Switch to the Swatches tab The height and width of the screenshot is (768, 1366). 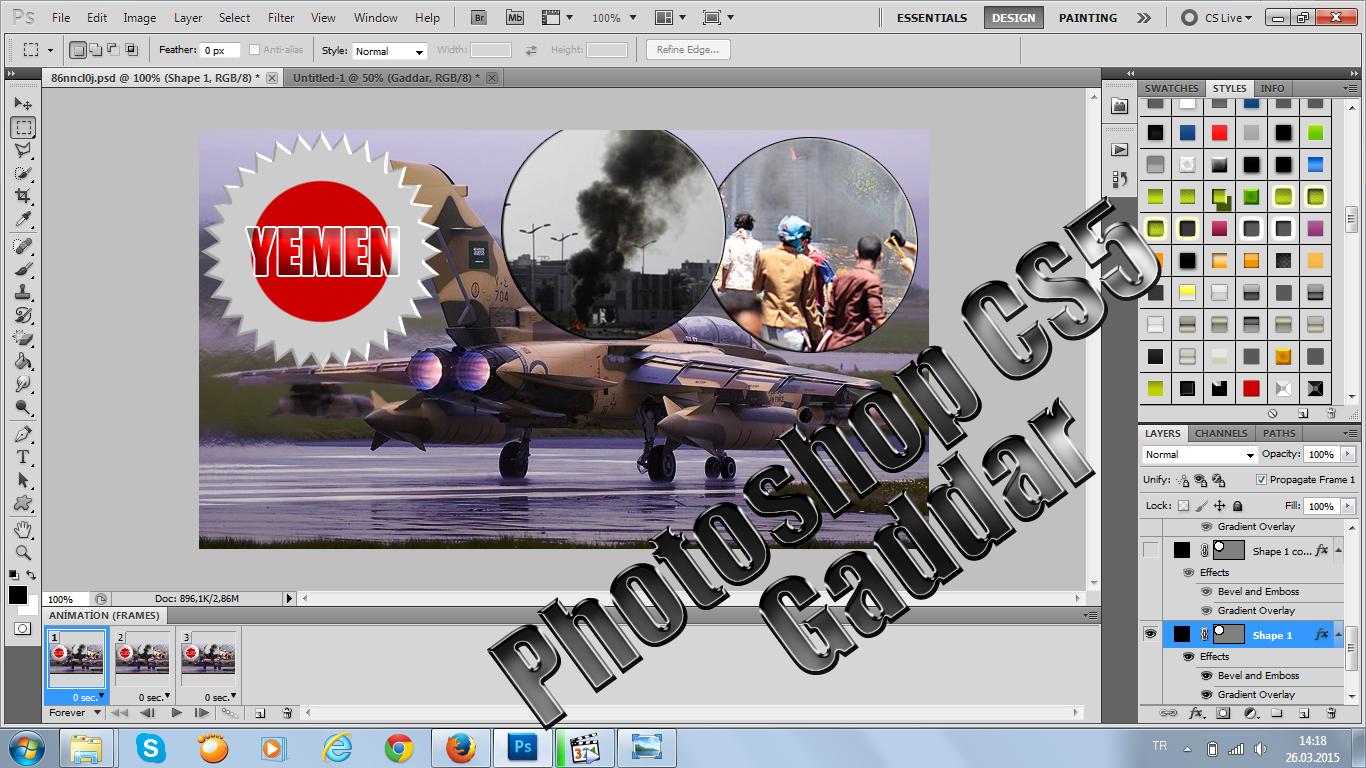tap(1171, 88)
